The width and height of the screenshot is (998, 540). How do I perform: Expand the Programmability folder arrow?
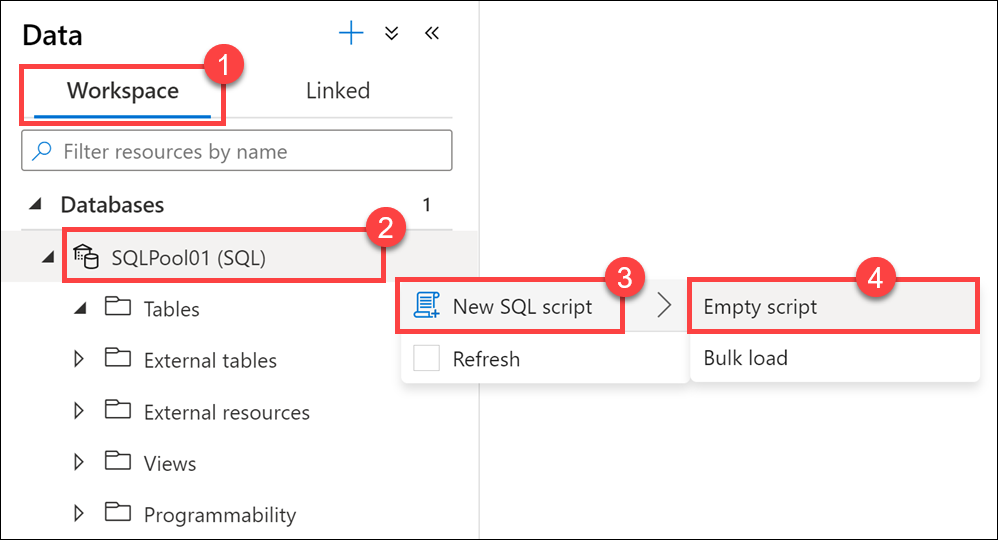click(80, 515)
